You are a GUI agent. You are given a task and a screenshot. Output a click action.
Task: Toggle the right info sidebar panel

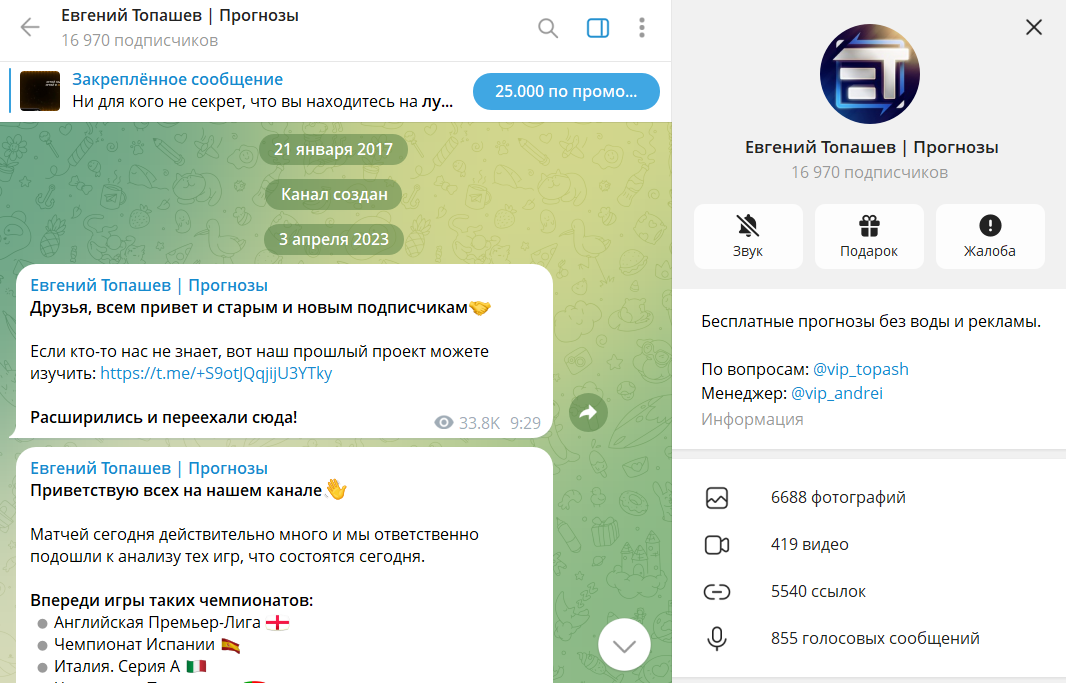coord(598,28)
